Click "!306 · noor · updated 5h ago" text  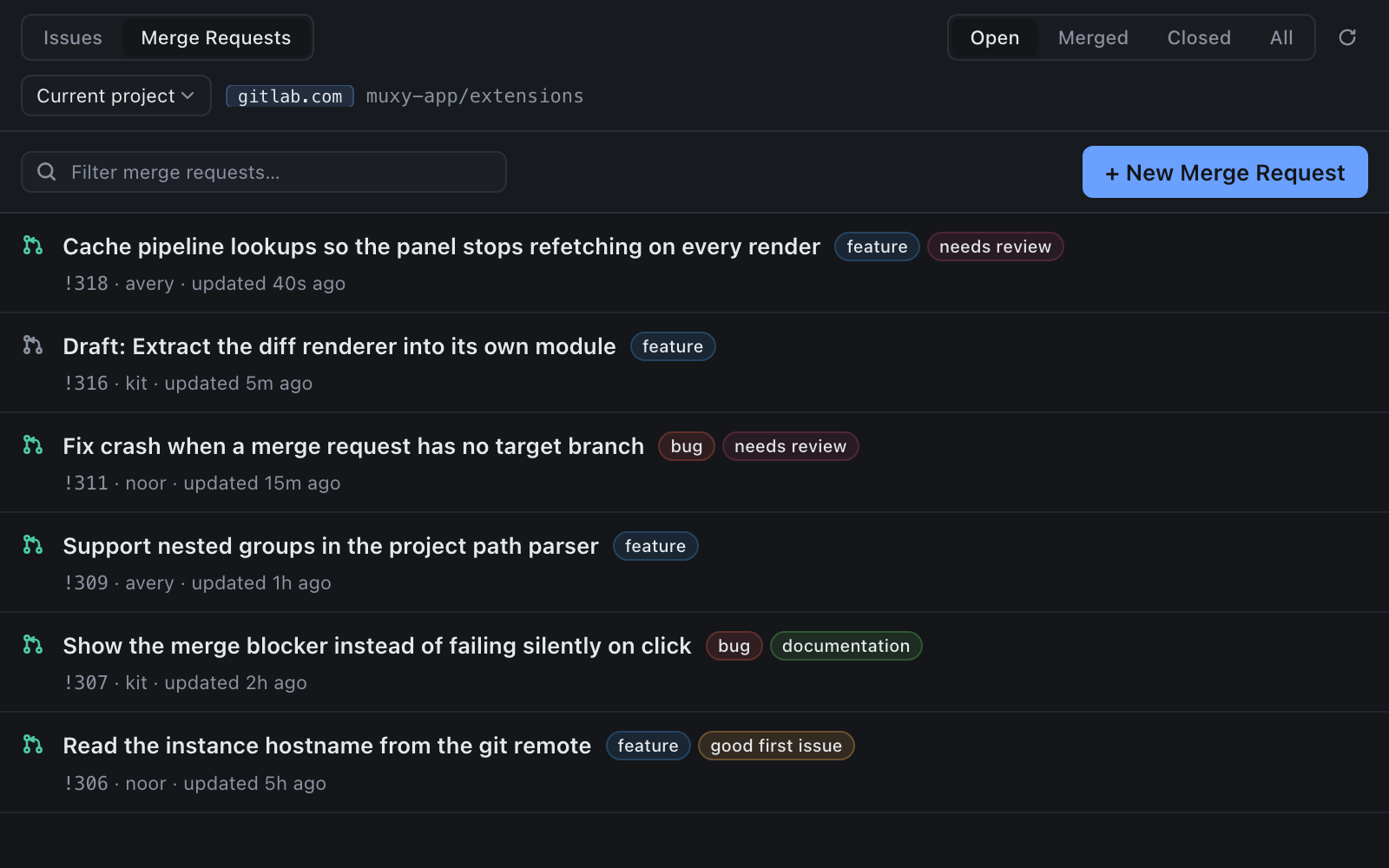click(x=195, y=784)
